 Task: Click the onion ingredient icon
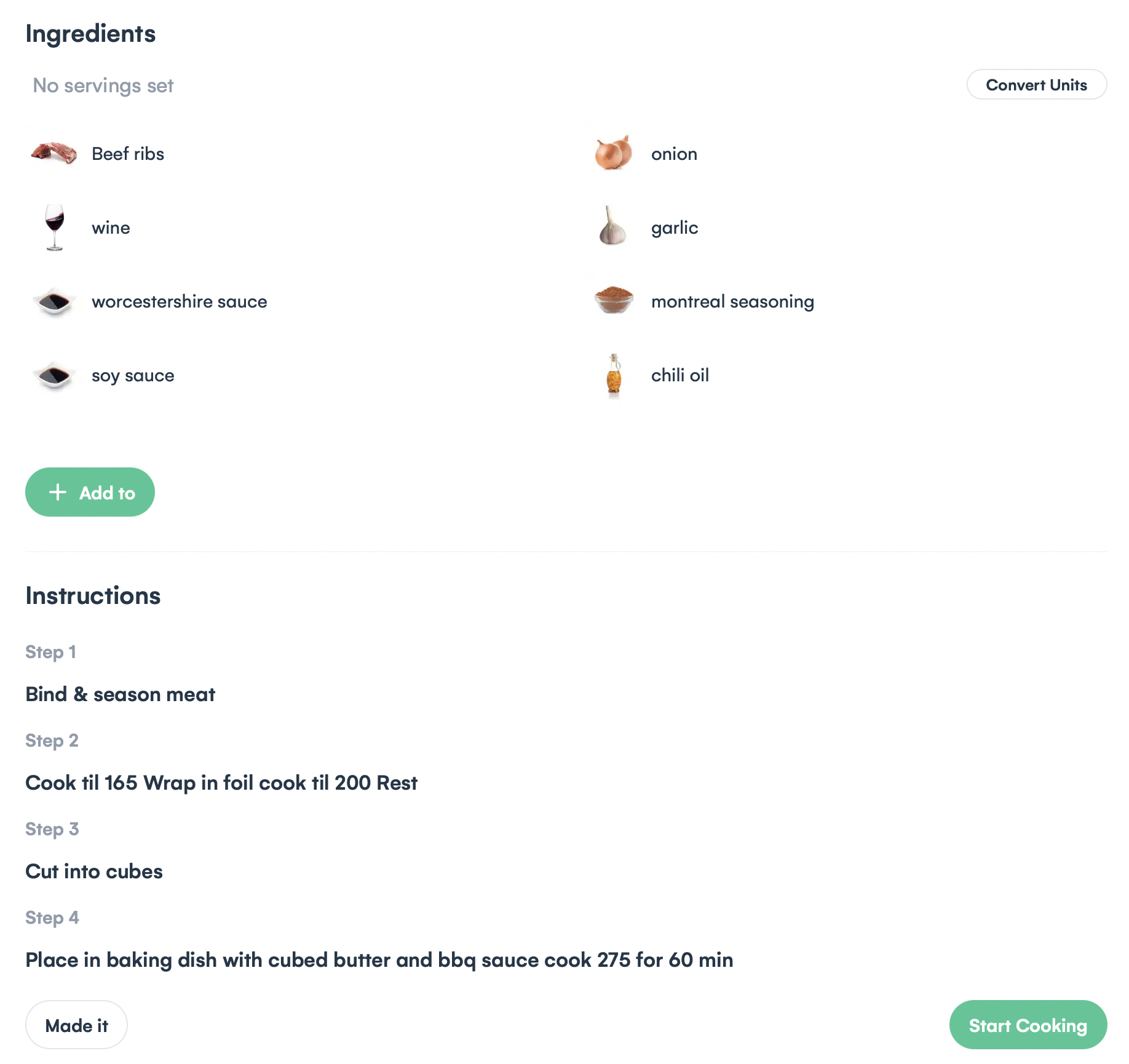[x=613, y=153]
